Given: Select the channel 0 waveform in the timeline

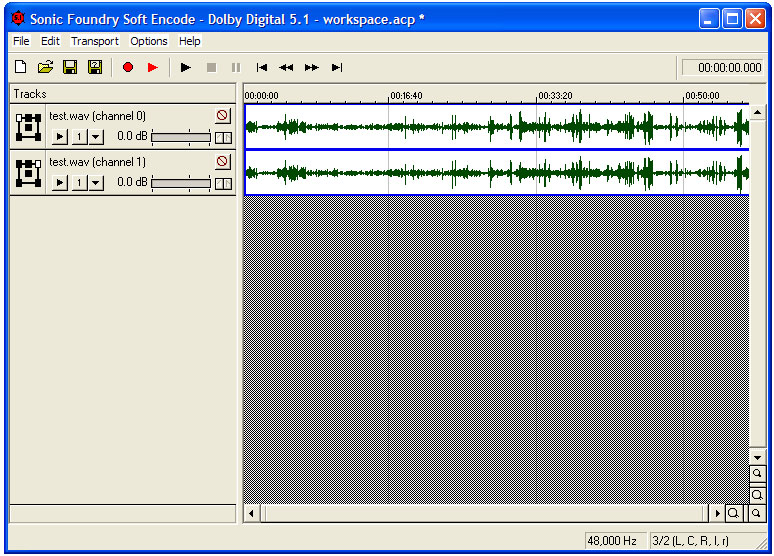Looking at the screenshot, I should point(497,126).
